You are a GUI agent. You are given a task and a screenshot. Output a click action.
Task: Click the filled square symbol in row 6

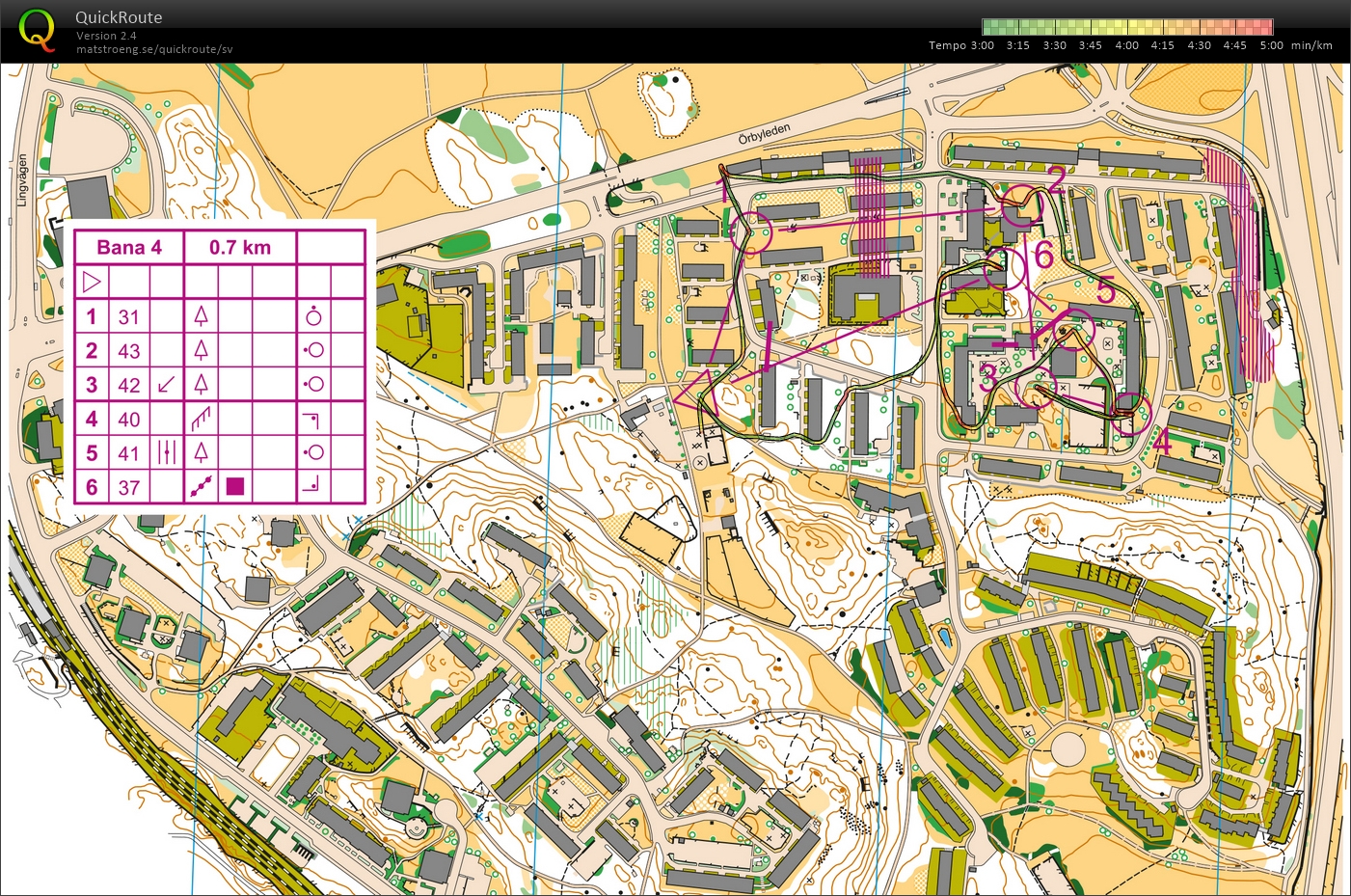coord(234,486)
